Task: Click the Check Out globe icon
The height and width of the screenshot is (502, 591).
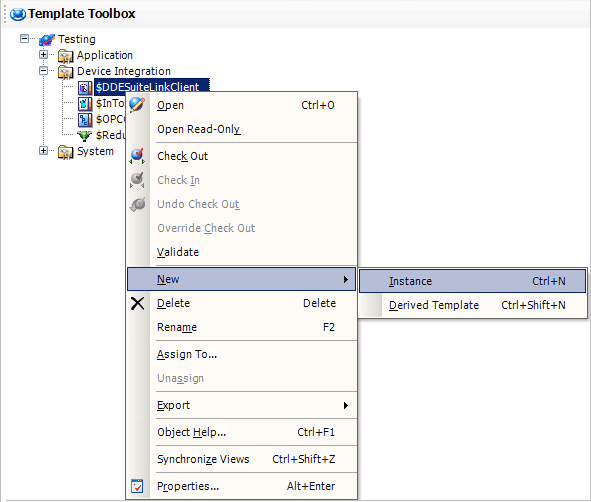Action: click(x=137, y=156)
